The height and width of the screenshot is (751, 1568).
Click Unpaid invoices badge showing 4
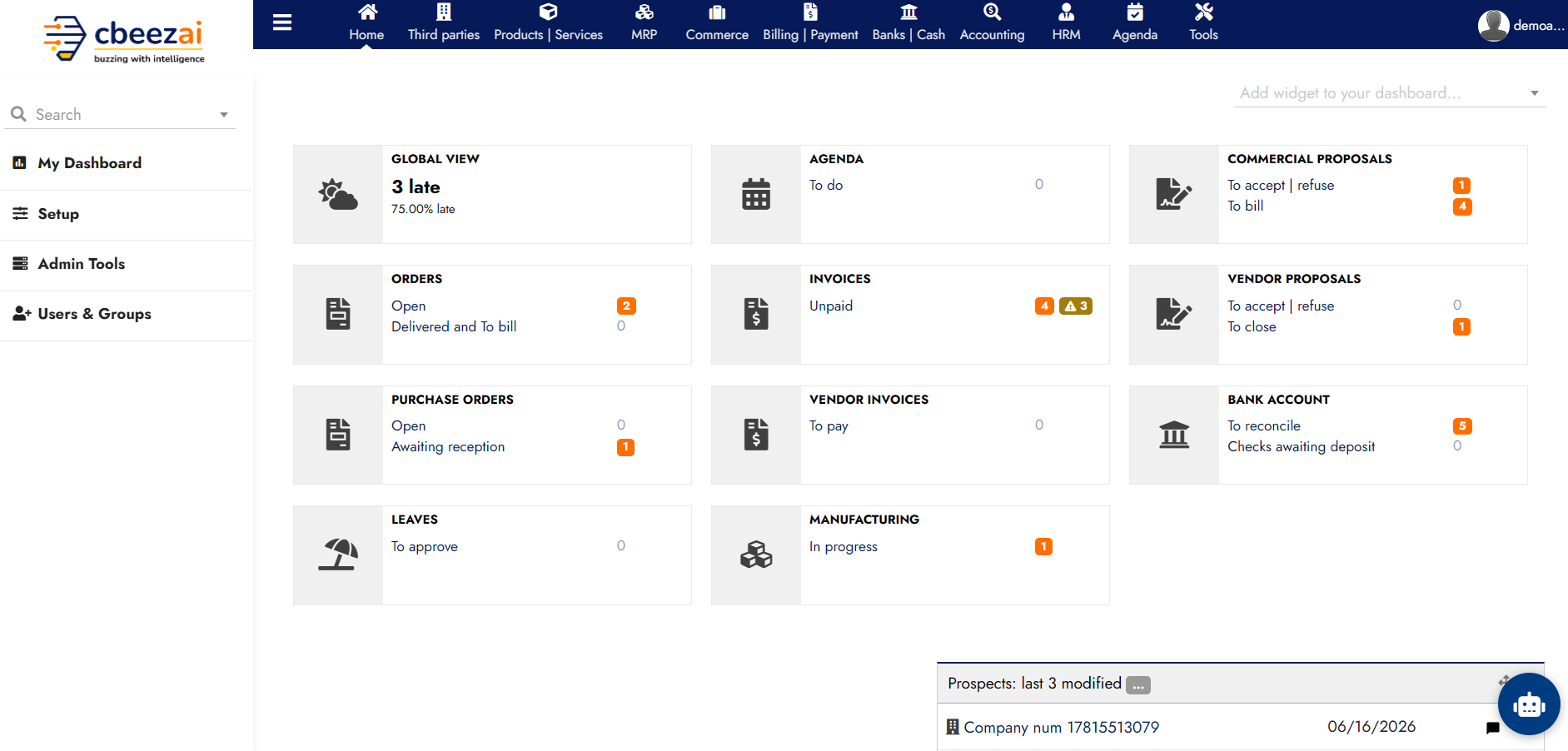point(1044,306)
